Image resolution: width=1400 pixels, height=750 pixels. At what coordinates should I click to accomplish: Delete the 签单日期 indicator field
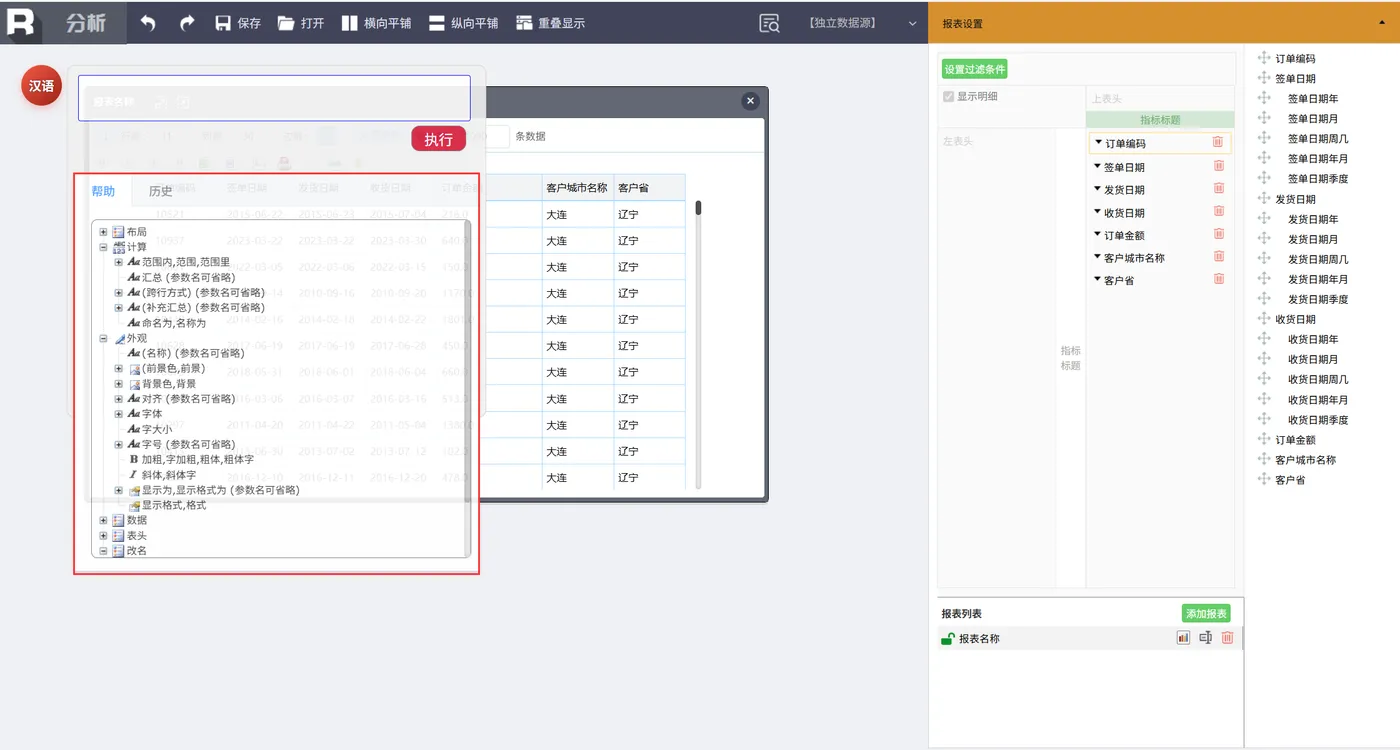[1218, 166]
